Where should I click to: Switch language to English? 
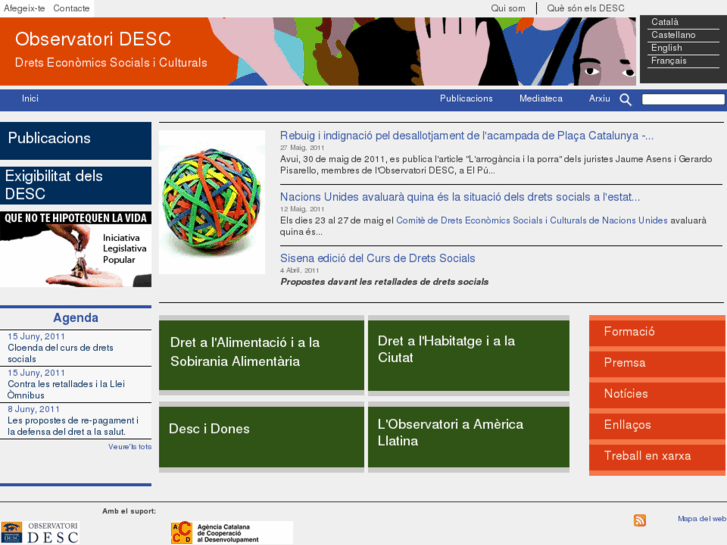tap(666, 48)
